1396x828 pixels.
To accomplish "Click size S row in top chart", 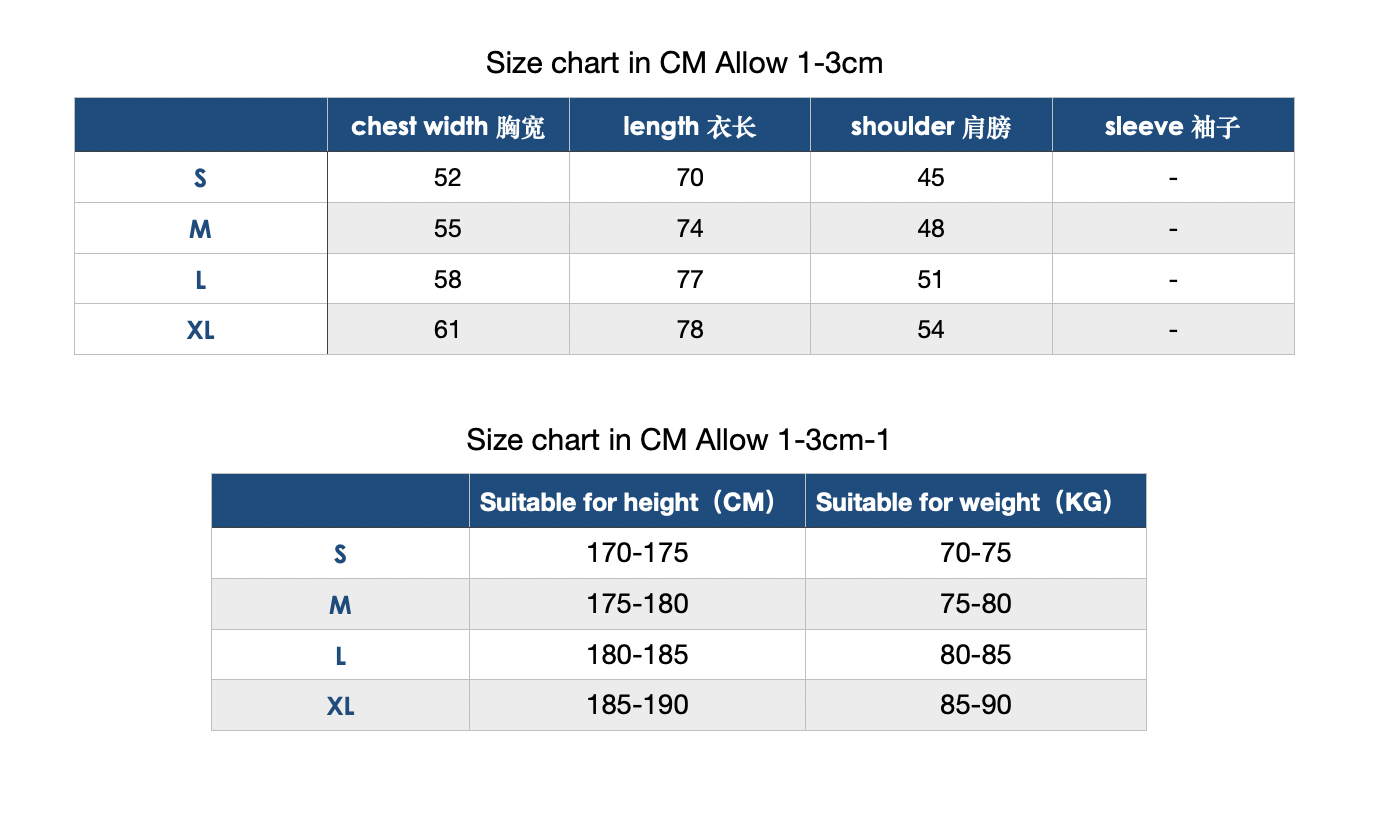I will [x=684, y=178].
